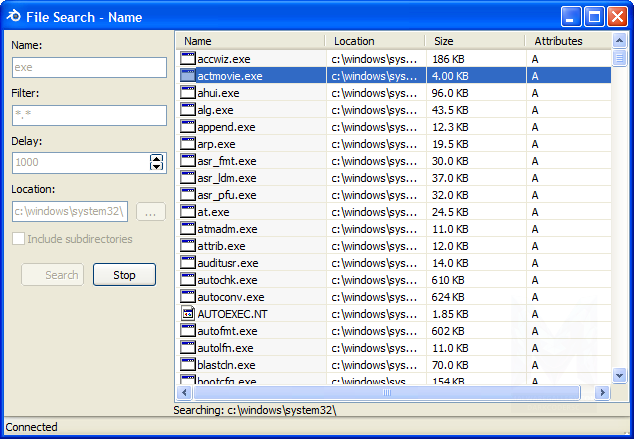Screen dimensions: 634x439
Task: Increase the Delay value with up arrow
Action: point(157,158)
